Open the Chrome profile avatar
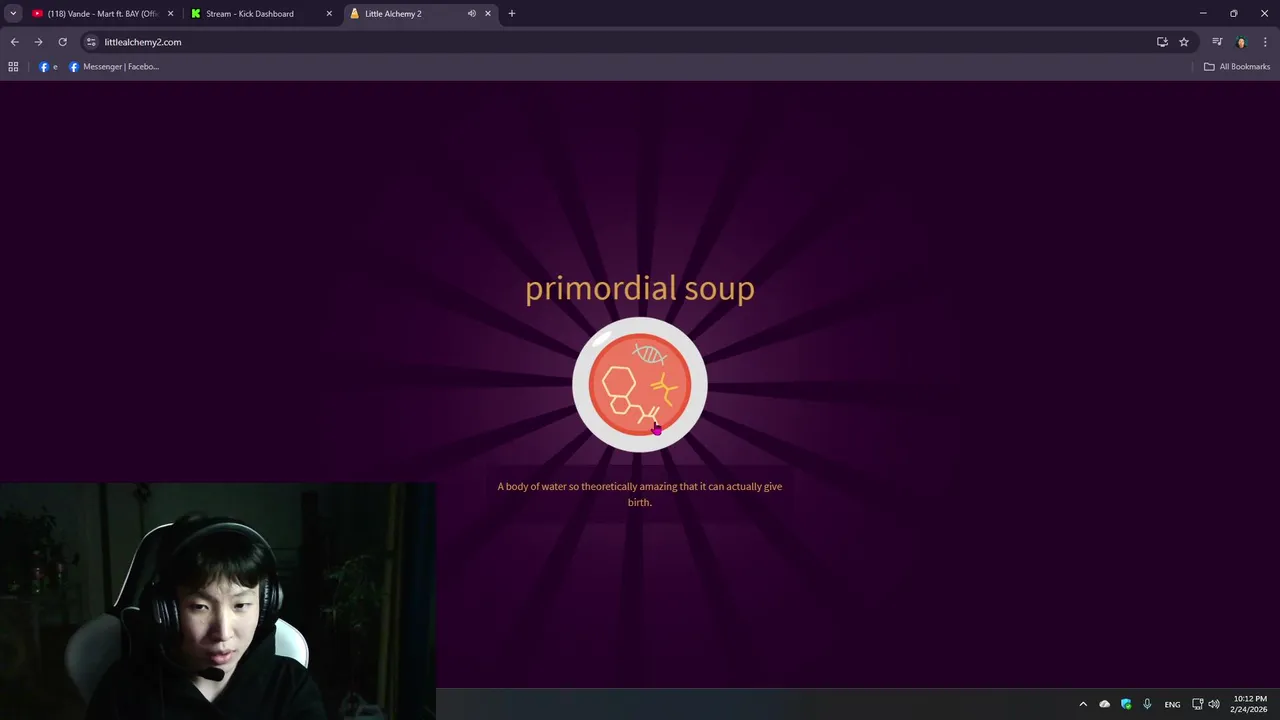The width and height of the screenshot is (1280, 720). (1241, 42)
